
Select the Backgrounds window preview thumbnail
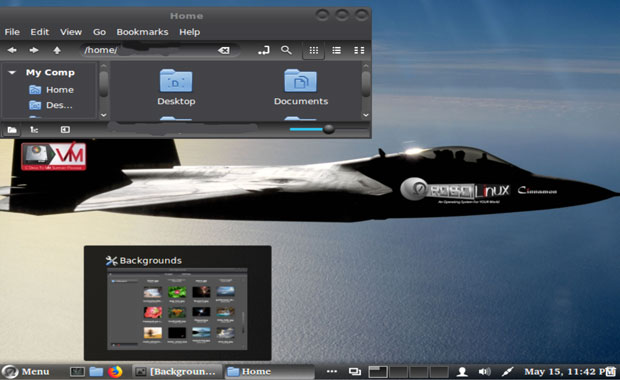click(x=177, y=309)
